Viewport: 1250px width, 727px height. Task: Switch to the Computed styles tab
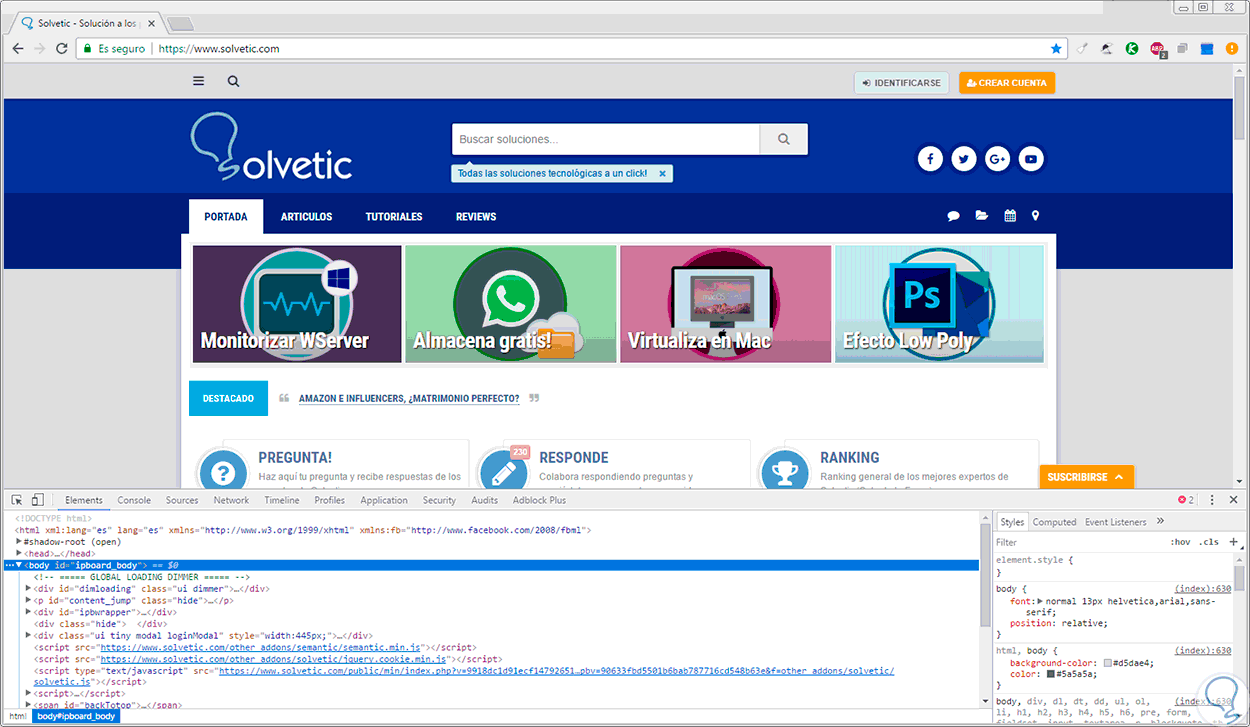tap(1054, 522)
